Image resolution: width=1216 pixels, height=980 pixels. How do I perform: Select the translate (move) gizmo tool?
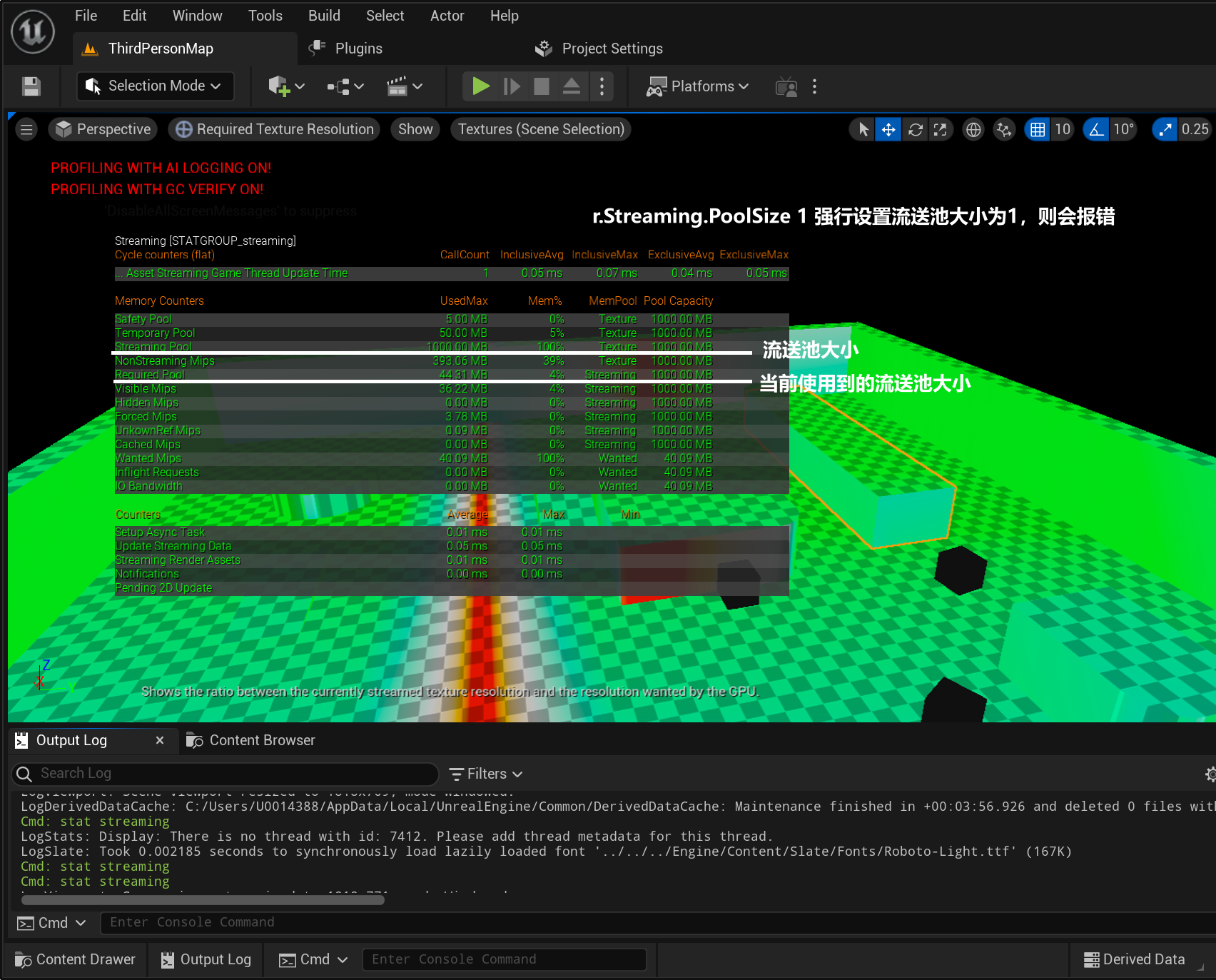coord(888,129)
